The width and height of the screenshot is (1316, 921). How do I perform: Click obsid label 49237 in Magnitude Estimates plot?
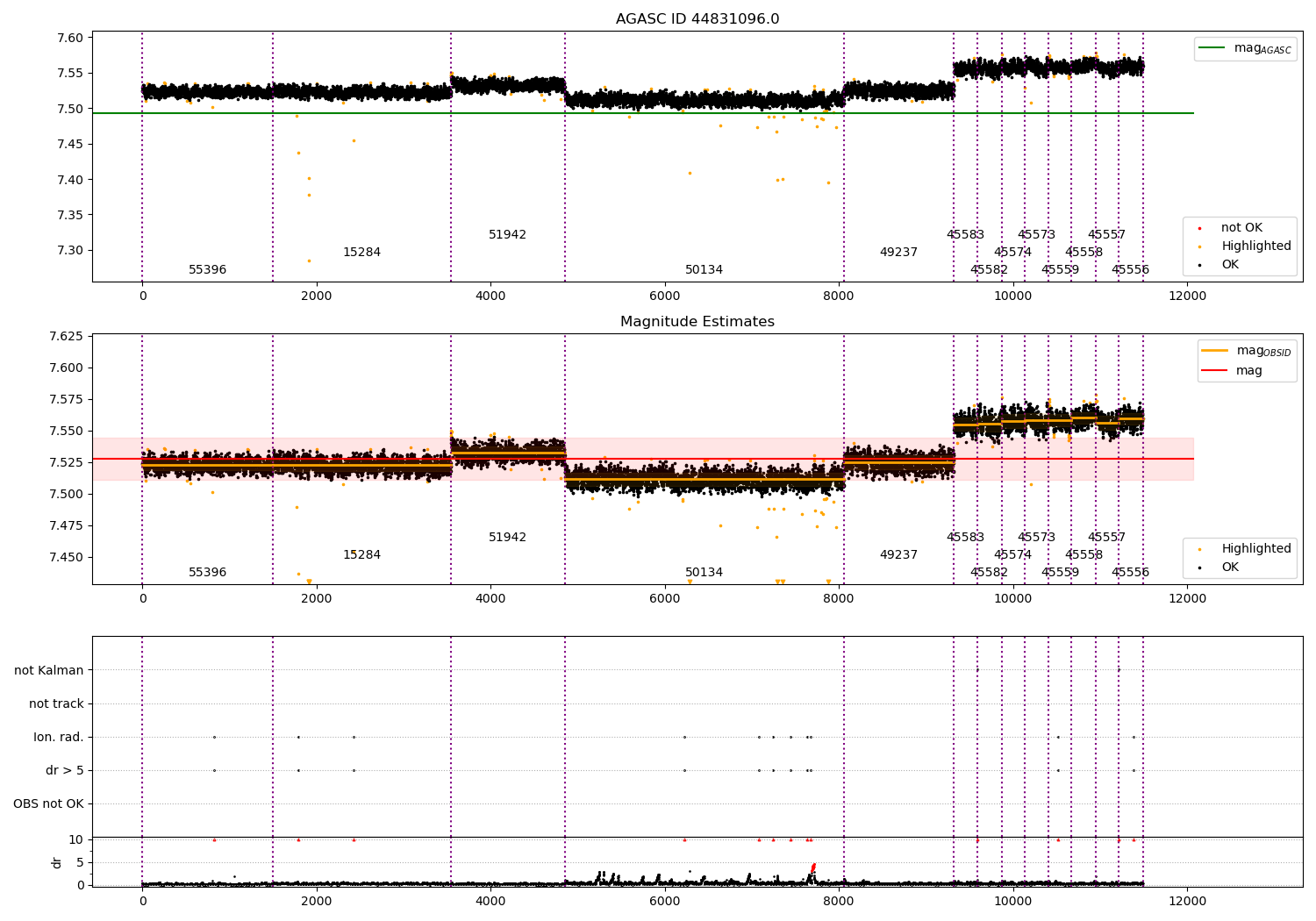[x=899, y=555]
